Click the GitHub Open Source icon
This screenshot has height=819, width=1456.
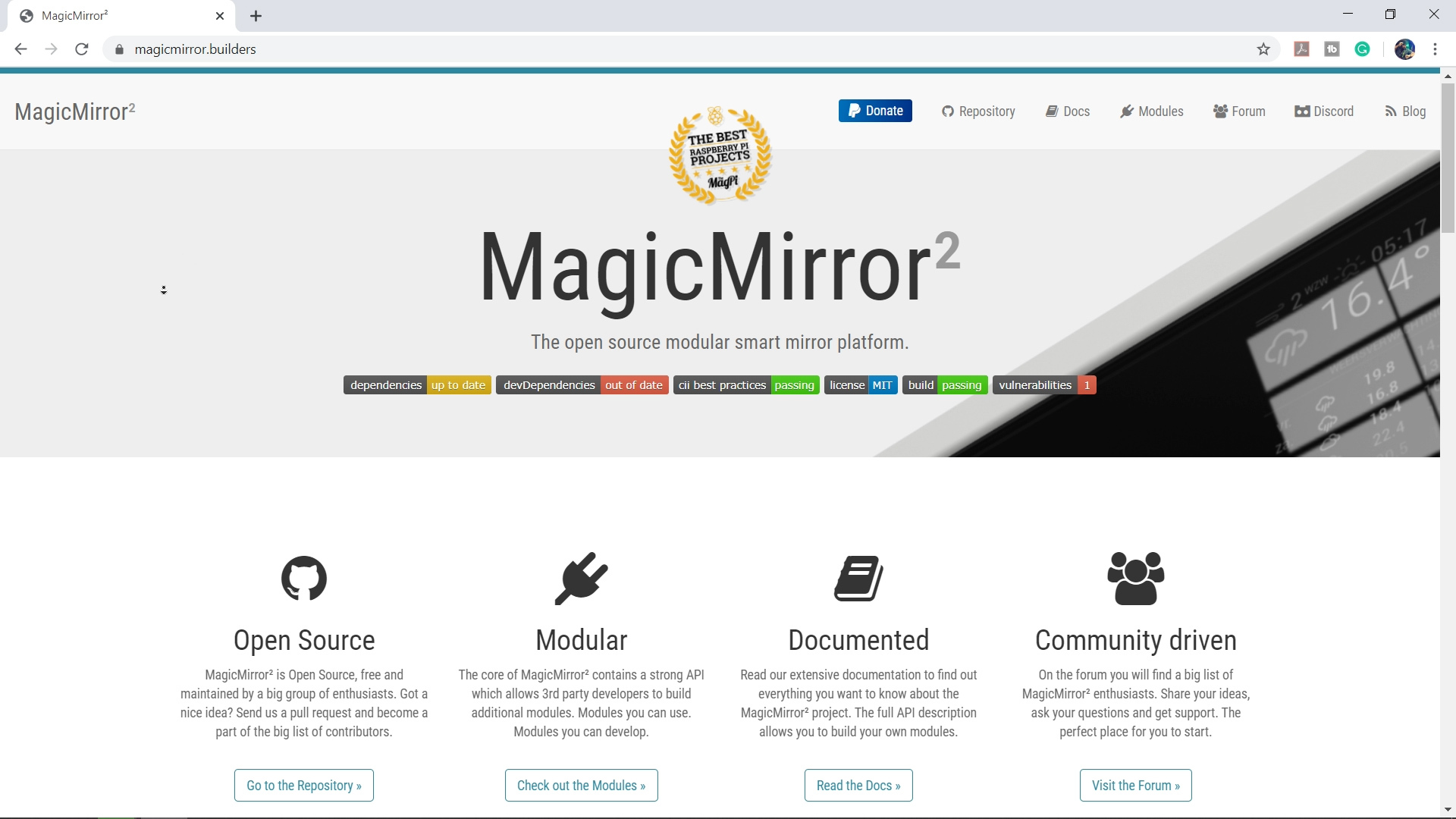coord(303,578)
